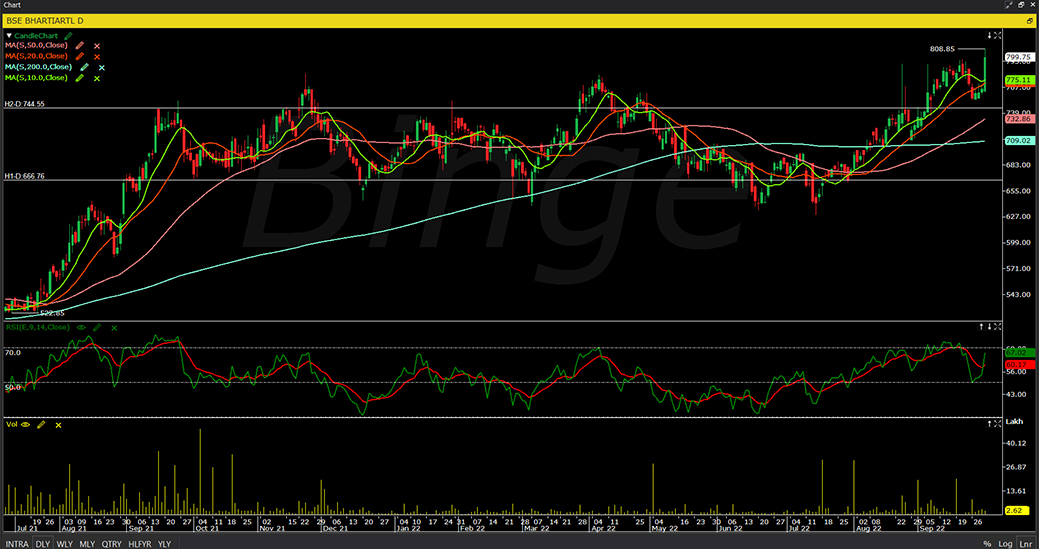This screenshot has height=549, width=1039.
Task: Maximize the candle chart panel
Action: [x=997, y=35]
